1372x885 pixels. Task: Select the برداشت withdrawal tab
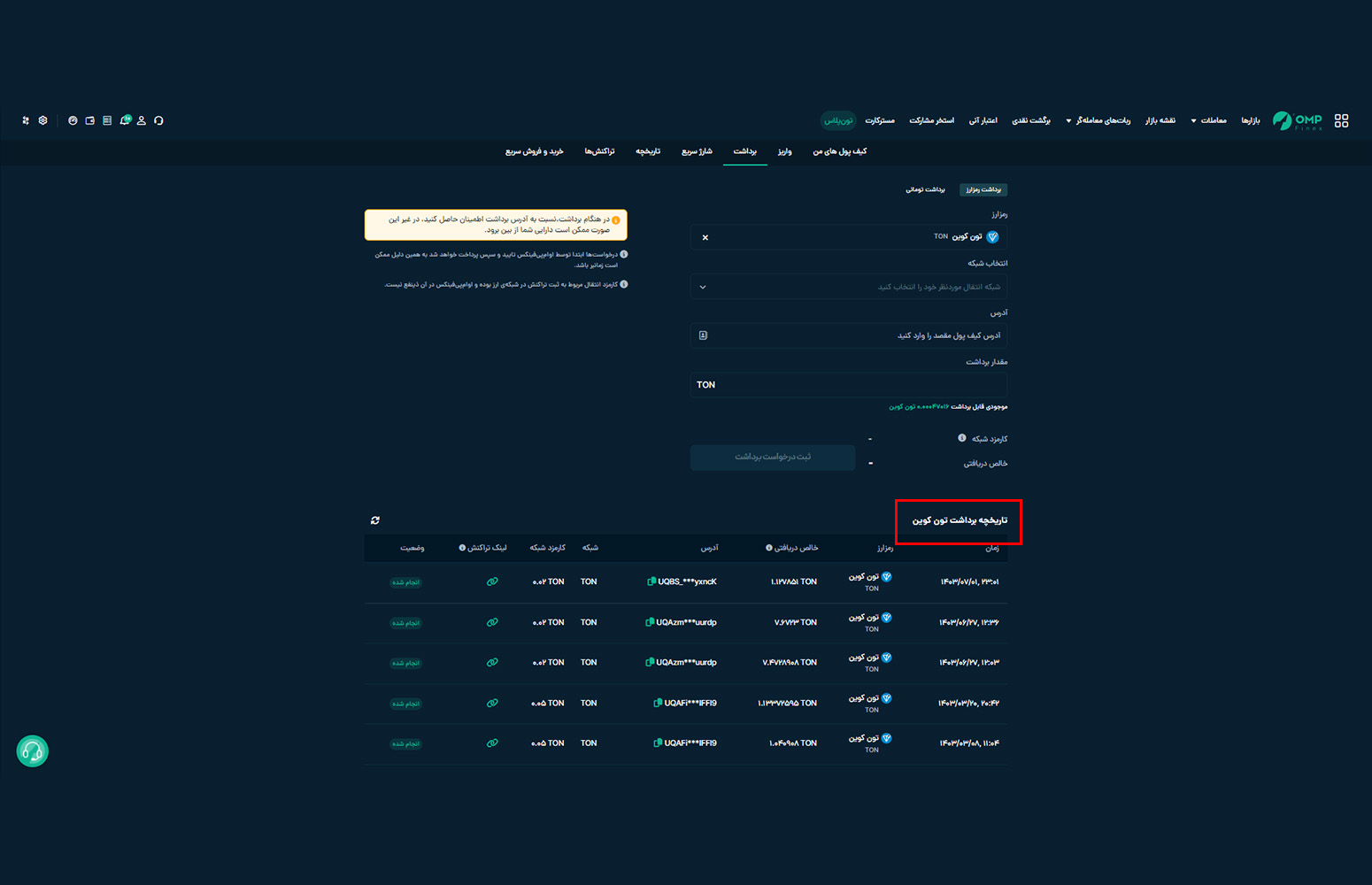[x=745, y=151]
